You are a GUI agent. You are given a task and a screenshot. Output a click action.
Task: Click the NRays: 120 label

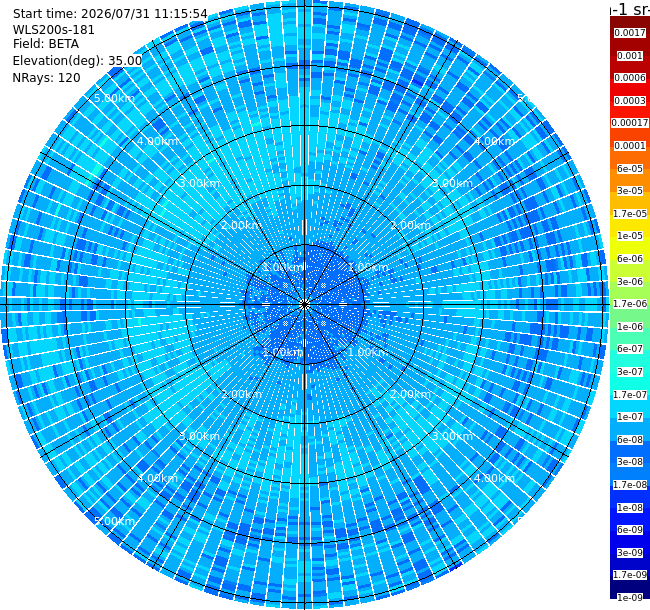[x=46, y=78]
